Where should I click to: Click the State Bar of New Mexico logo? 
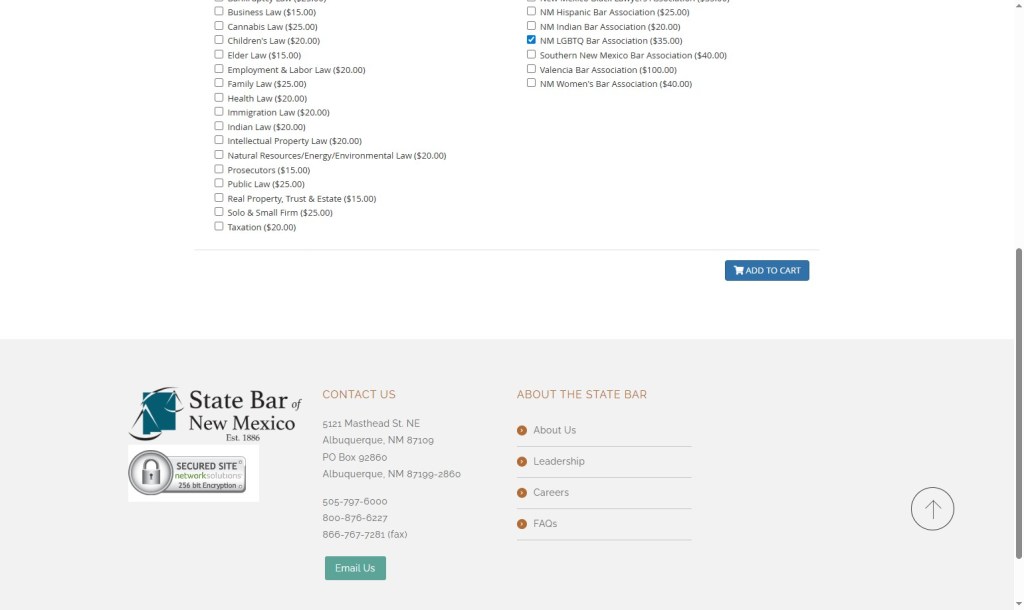point(215,414)
